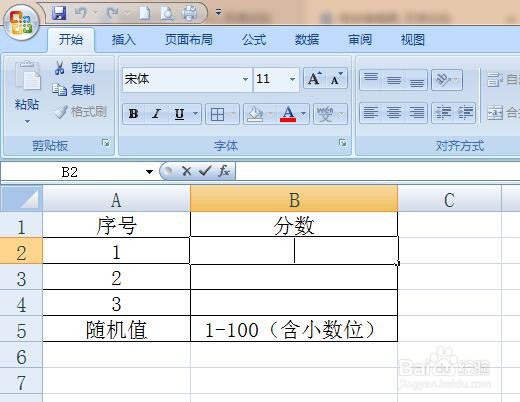Switch to the 视图 tab
Image resolution: width=520 pixels, height=402 pixels.
(413, 40)
